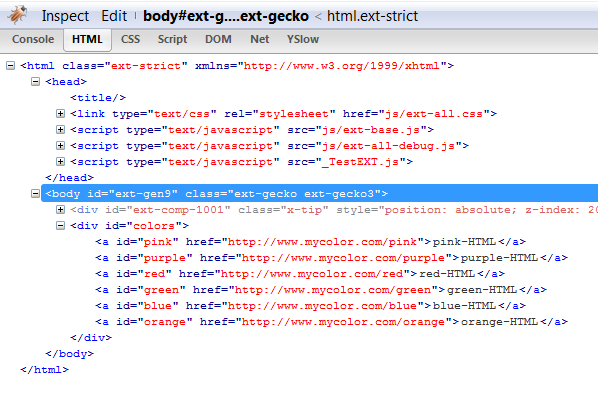This screenshot has height=398, width=598.
Task: Switch to the Console tab
Action: [33, 39]
